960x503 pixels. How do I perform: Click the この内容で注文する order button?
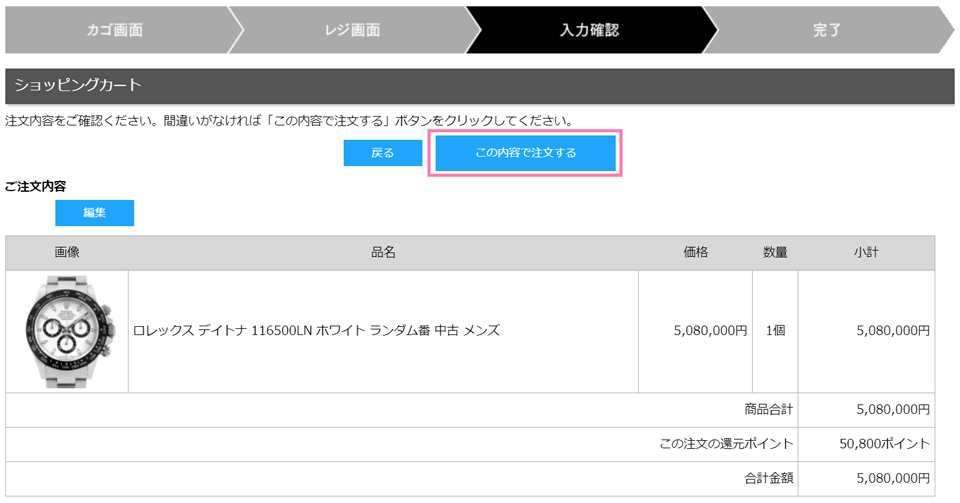click(x=525, y=153)
